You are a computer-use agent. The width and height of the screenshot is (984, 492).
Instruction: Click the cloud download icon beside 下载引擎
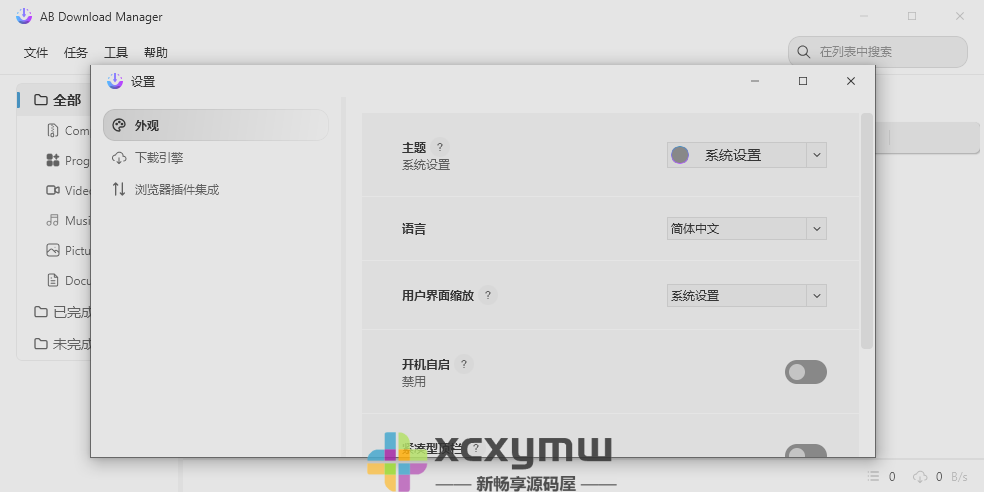tap(119, 158)
